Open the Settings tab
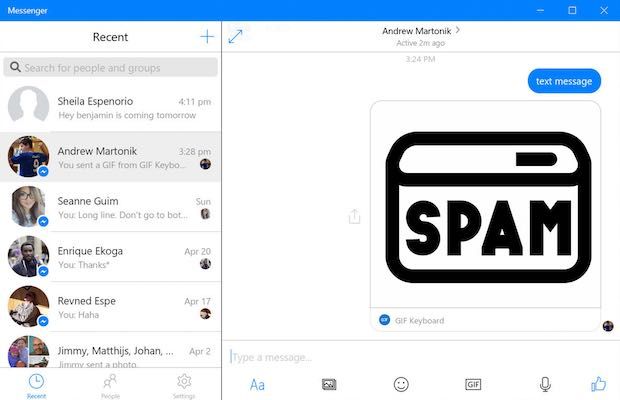620x400 pixels. [184, 386]
